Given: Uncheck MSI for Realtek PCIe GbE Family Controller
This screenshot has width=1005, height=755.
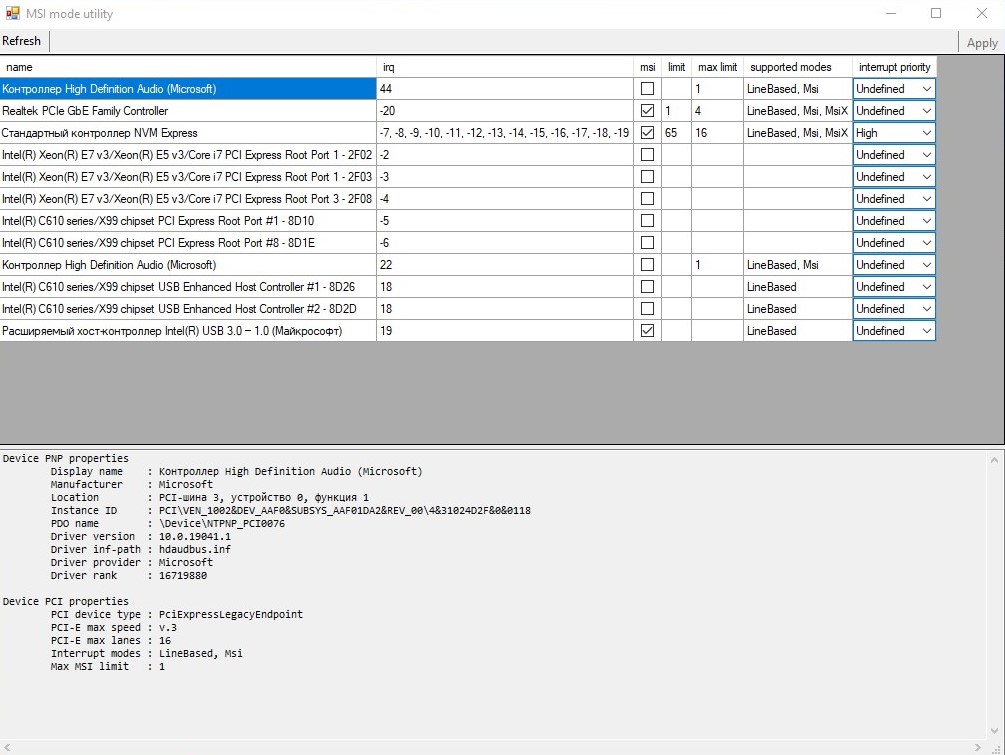Looking at the screenshot, I should tap(647, 110).
